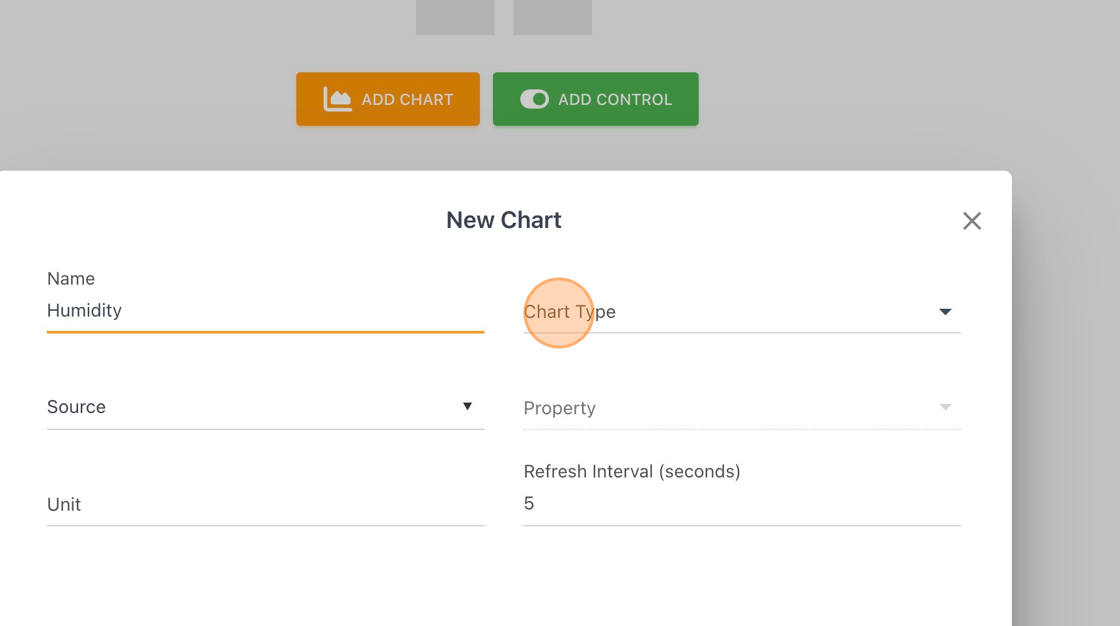Open the Source select field
The width and height of the screenshot is (1120, 626).
click(x=265, y=407)
